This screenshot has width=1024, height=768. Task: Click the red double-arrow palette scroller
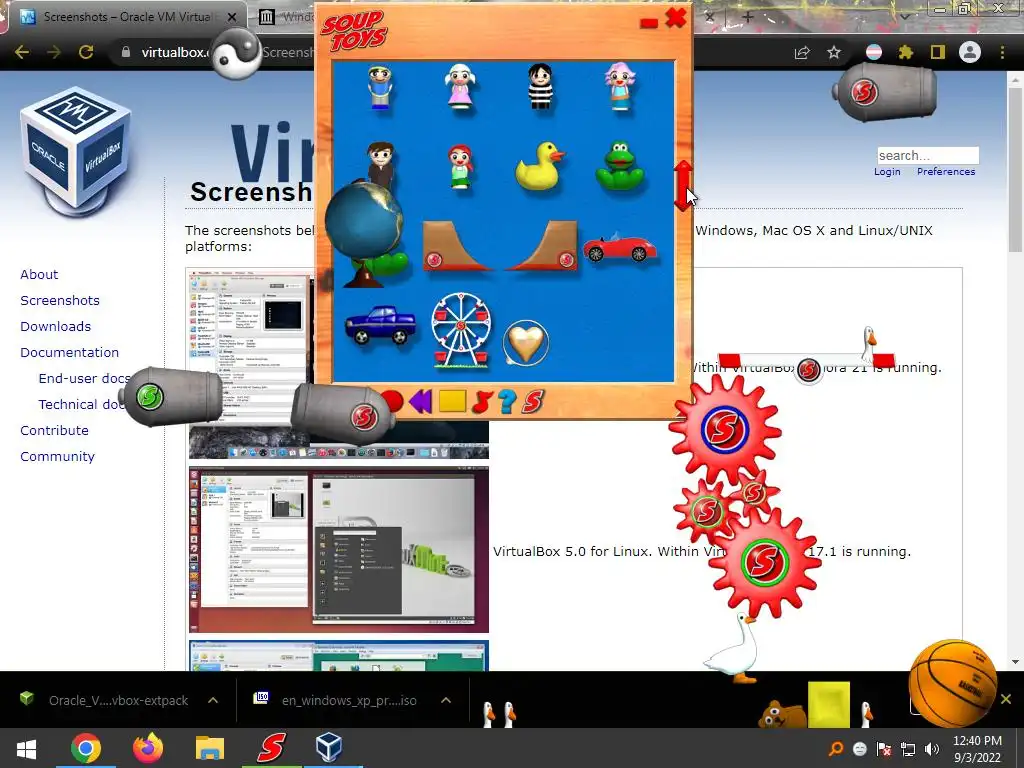(x=683, y=186)
